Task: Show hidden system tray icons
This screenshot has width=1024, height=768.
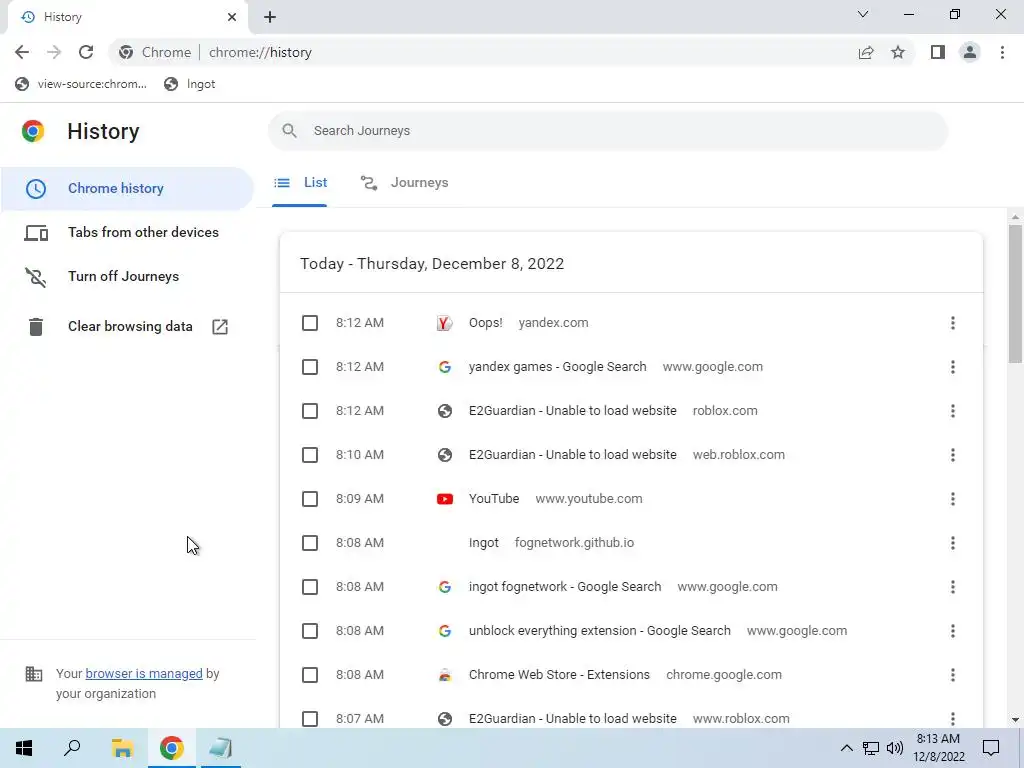Action: (x=846, y=748)
